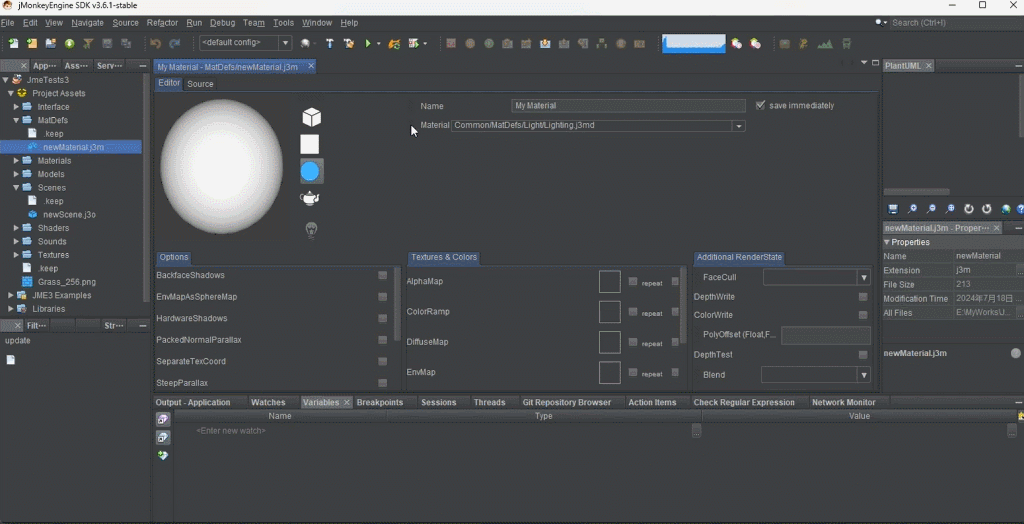The width and height of the screenshot is (1024, 524).
Task: Open the Refactor menu
Action: 162,22
